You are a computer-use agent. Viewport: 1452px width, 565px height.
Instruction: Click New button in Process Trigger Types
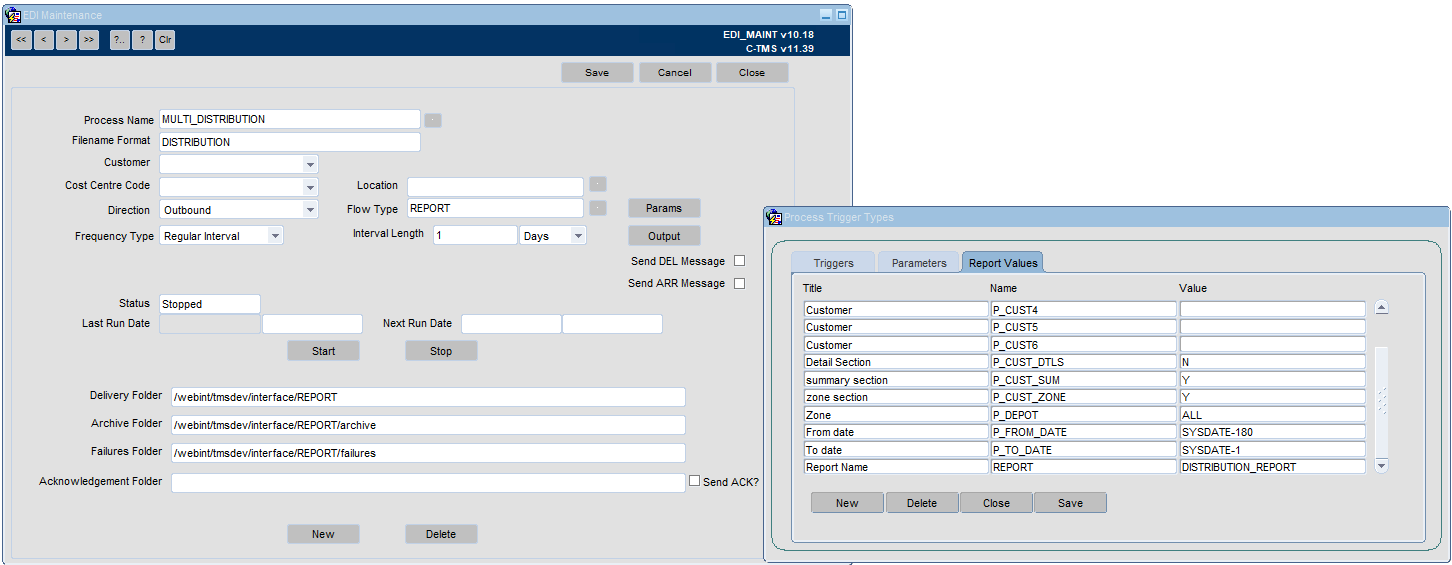click(x=847, y=503)
